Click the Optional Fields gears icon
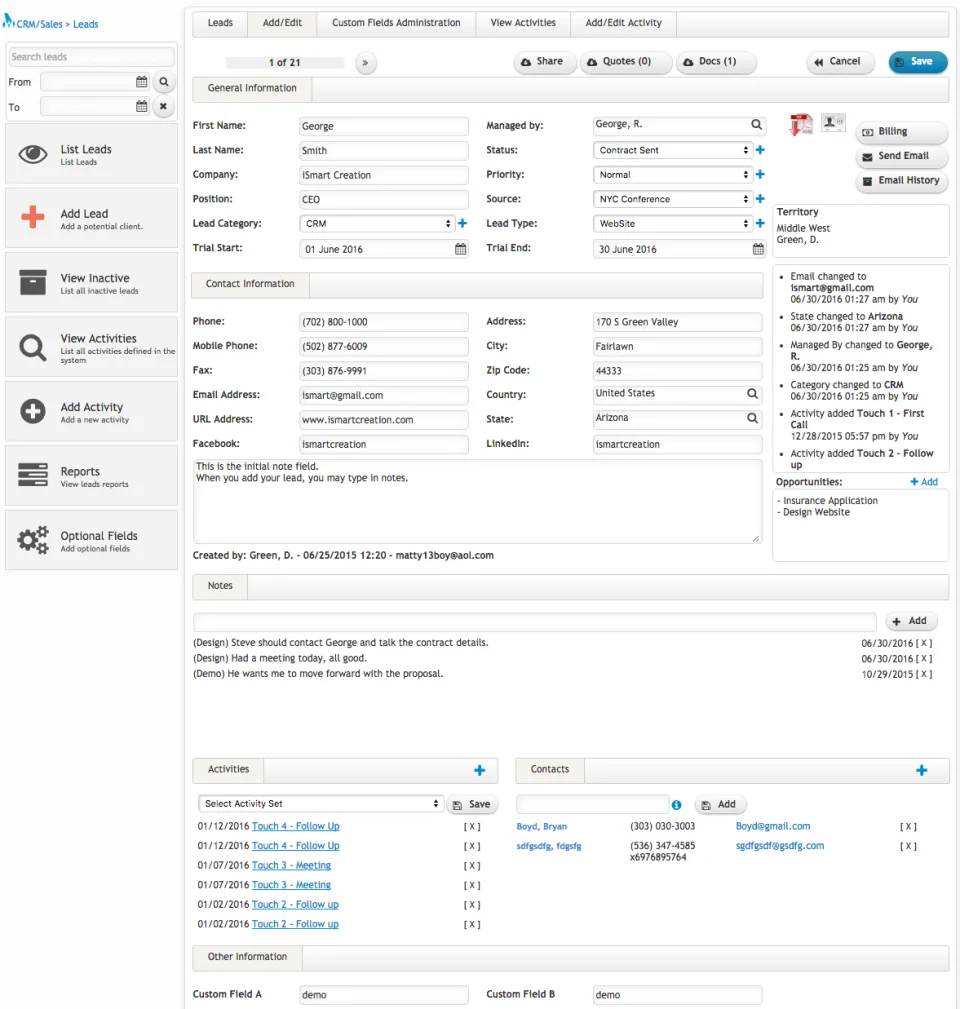 (33, 540)
